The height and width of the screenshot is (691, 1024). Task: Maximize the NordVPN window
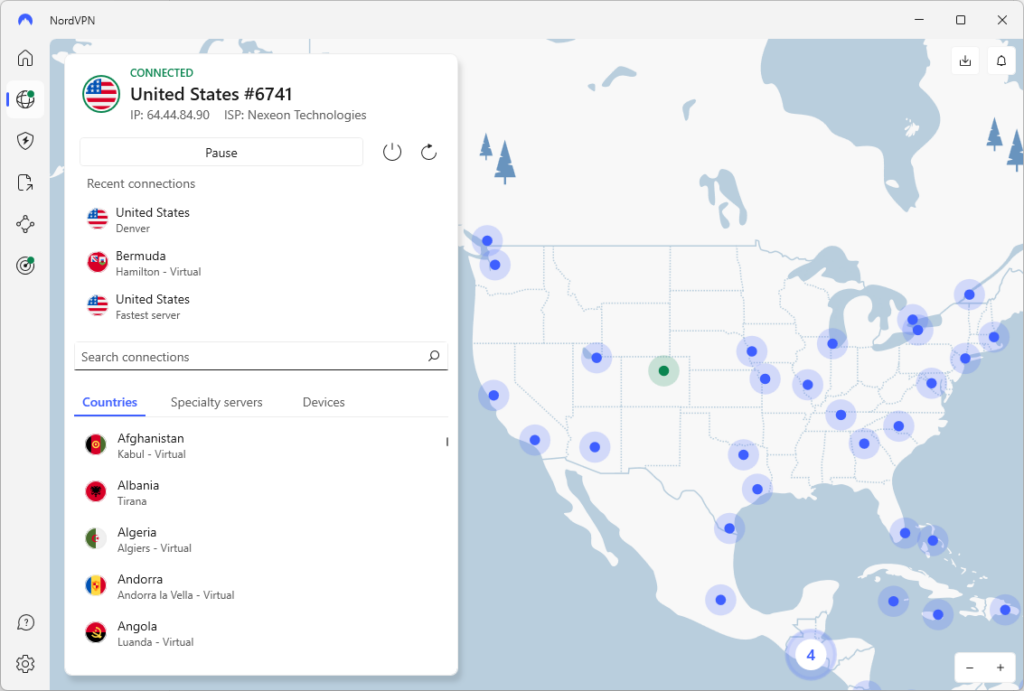point(961,20)
